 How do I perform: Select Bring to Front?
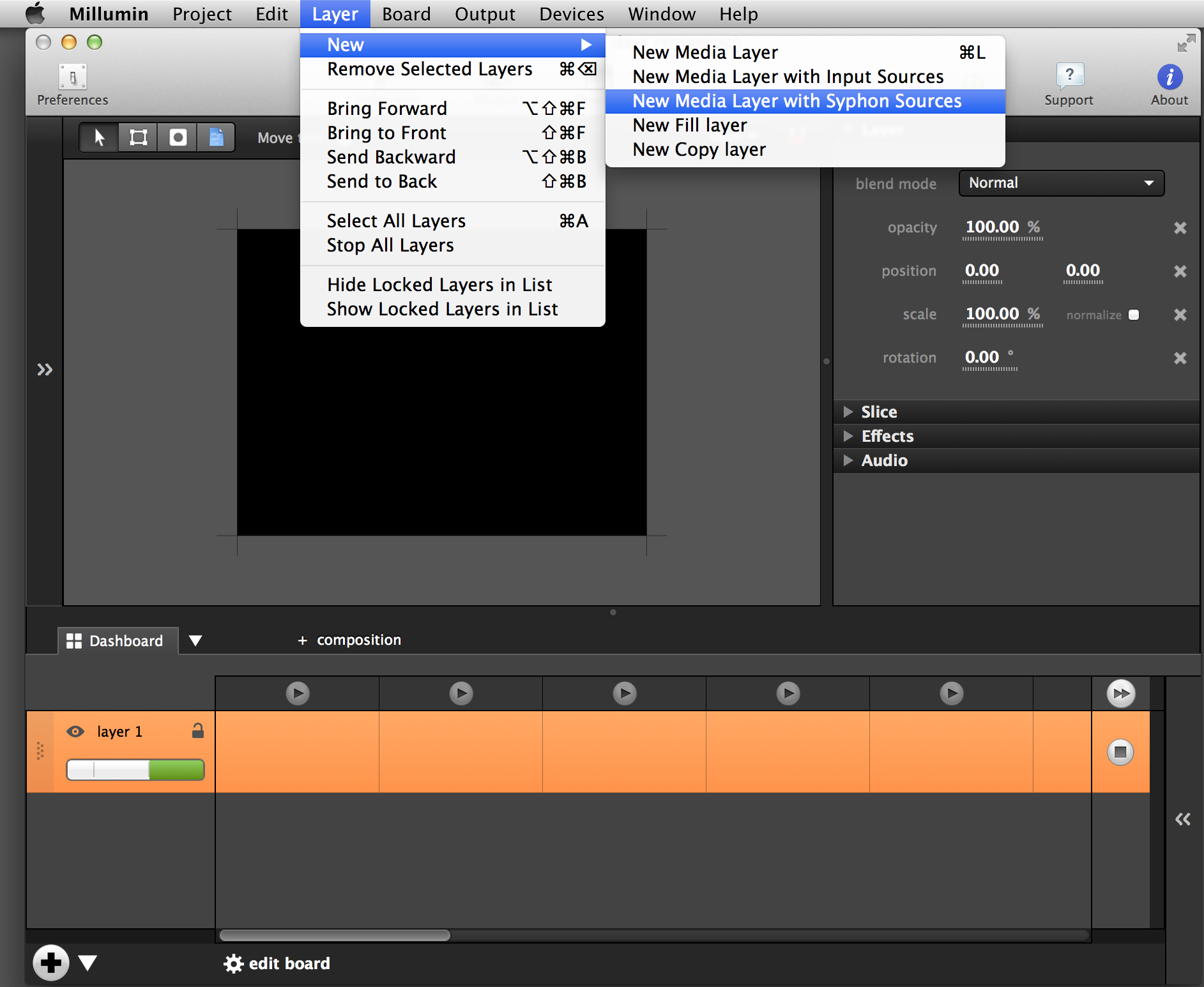[x=453, y=133]
